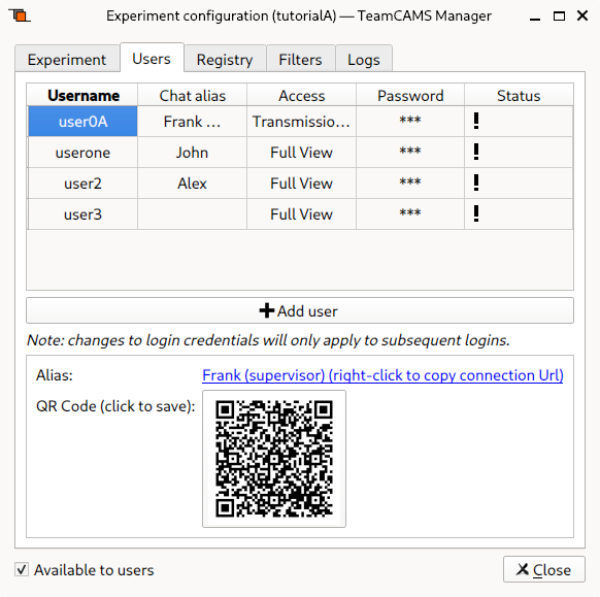Click the TeamCAMS app icon in title bar
600x597 pixels.
[x=19, y=16]
